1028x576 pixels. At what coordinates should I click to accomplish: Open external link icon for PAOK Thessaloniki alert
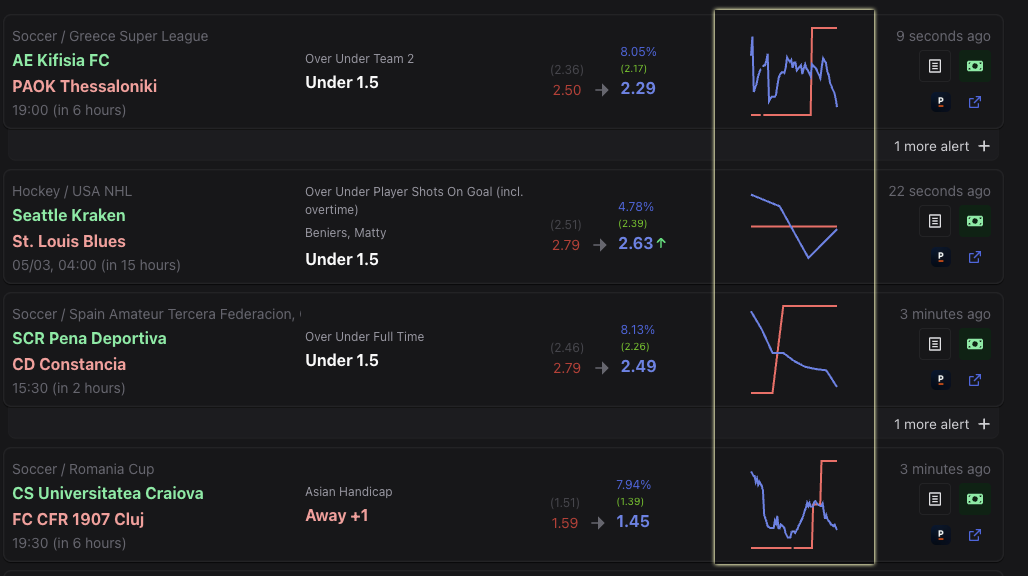975,102
